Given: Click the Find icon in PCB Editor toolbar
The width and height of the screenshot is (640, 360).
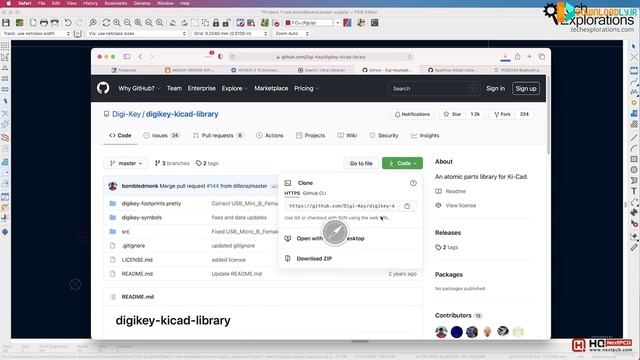Looking at the screenshot, I should tap(93, 23).
